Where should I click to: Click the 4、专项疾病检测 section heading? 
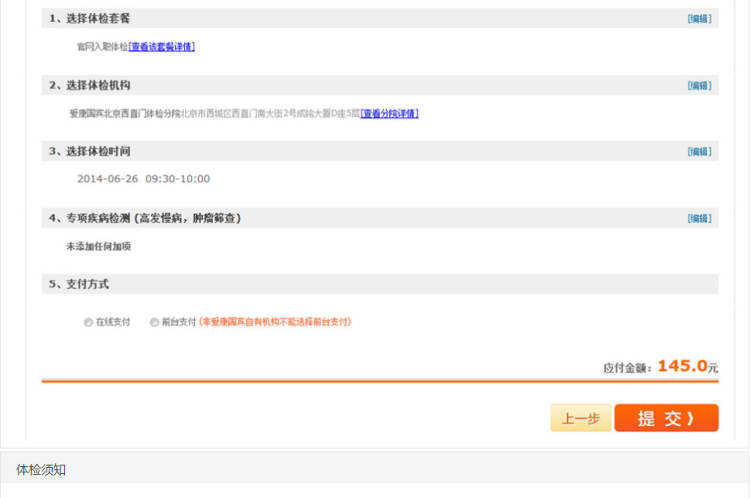145,218
